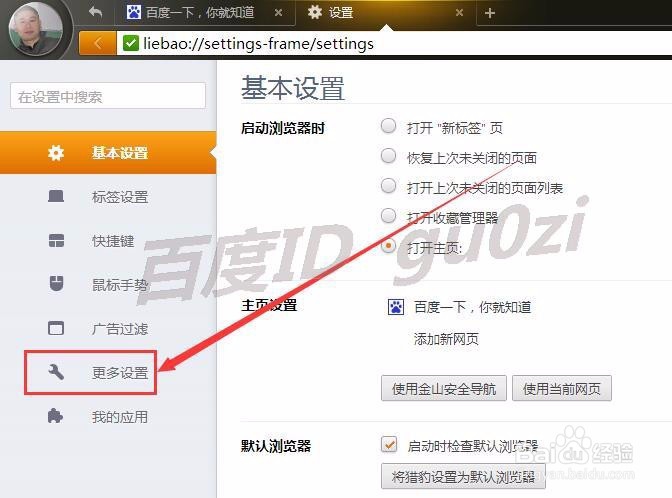The image size is (672, 498).
Task: Open the 快捷键 sidebar section
Action: (108, 241)
